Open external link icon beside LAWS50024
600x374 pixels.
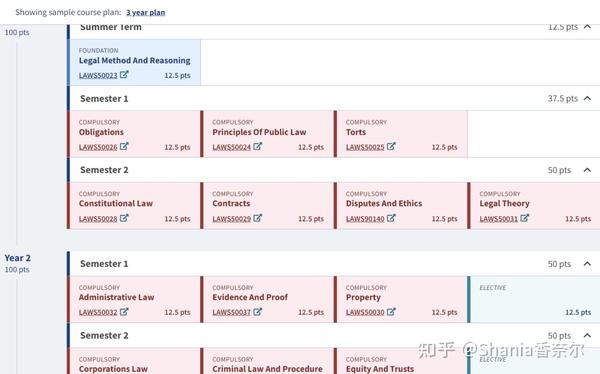(258, 146)
